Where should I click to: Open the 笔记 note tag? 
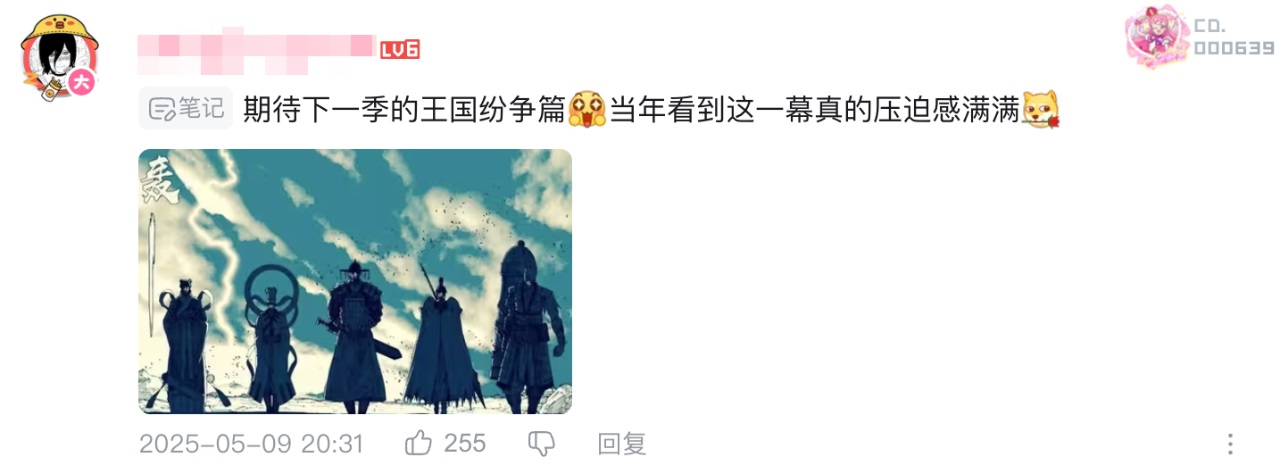click(185, 109)
